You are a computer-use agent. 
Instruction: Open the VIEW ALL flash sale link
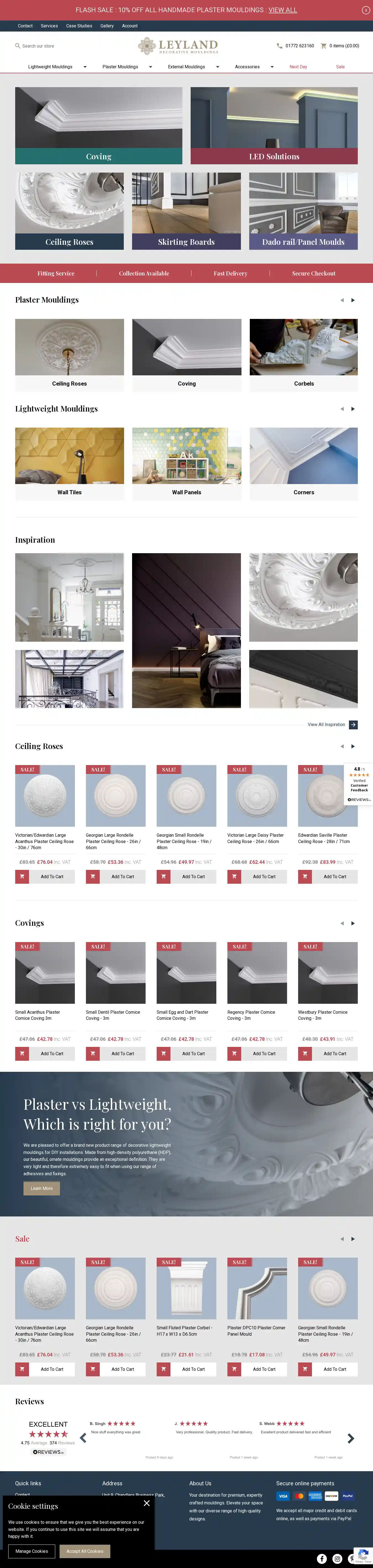point(283,10)
